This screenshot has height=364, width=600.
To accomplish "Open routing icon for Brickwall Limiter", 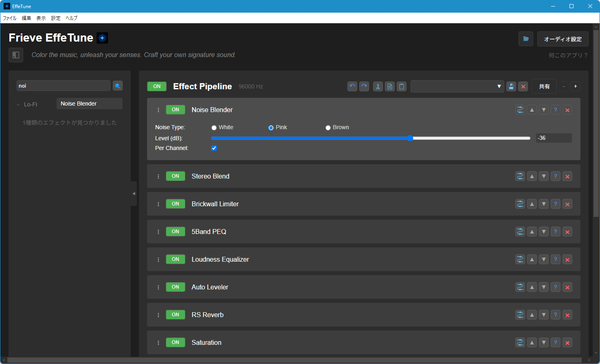I will [x=520, y=204].
